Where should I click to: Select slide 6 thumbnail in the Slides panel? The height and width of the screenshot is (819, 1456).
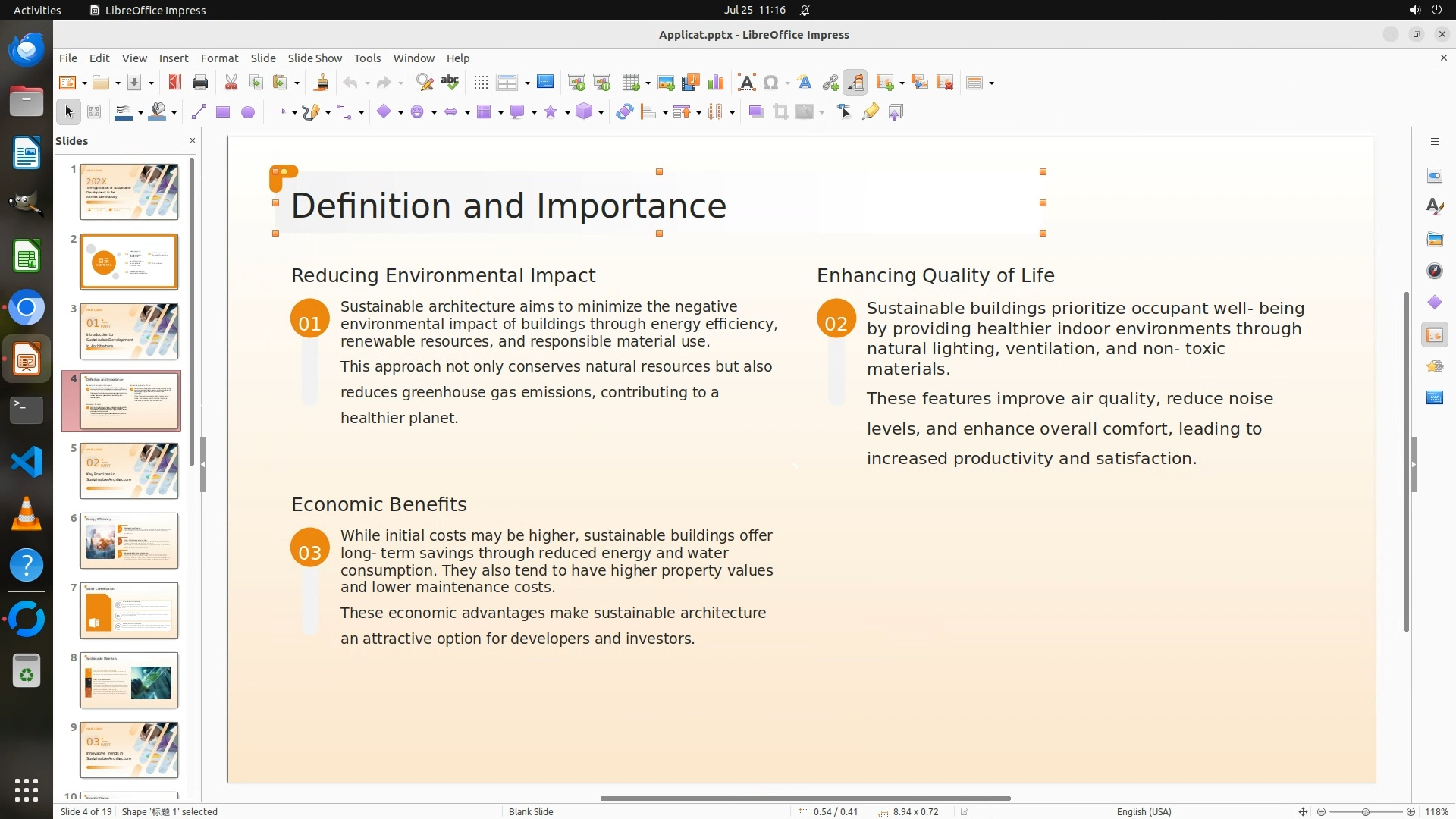[x=129, y=541]
